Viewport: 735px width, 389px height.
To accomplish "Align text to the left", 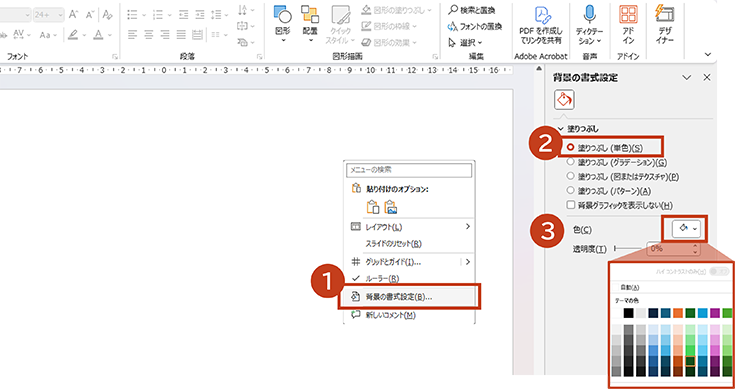I will (x=132, y=35).
